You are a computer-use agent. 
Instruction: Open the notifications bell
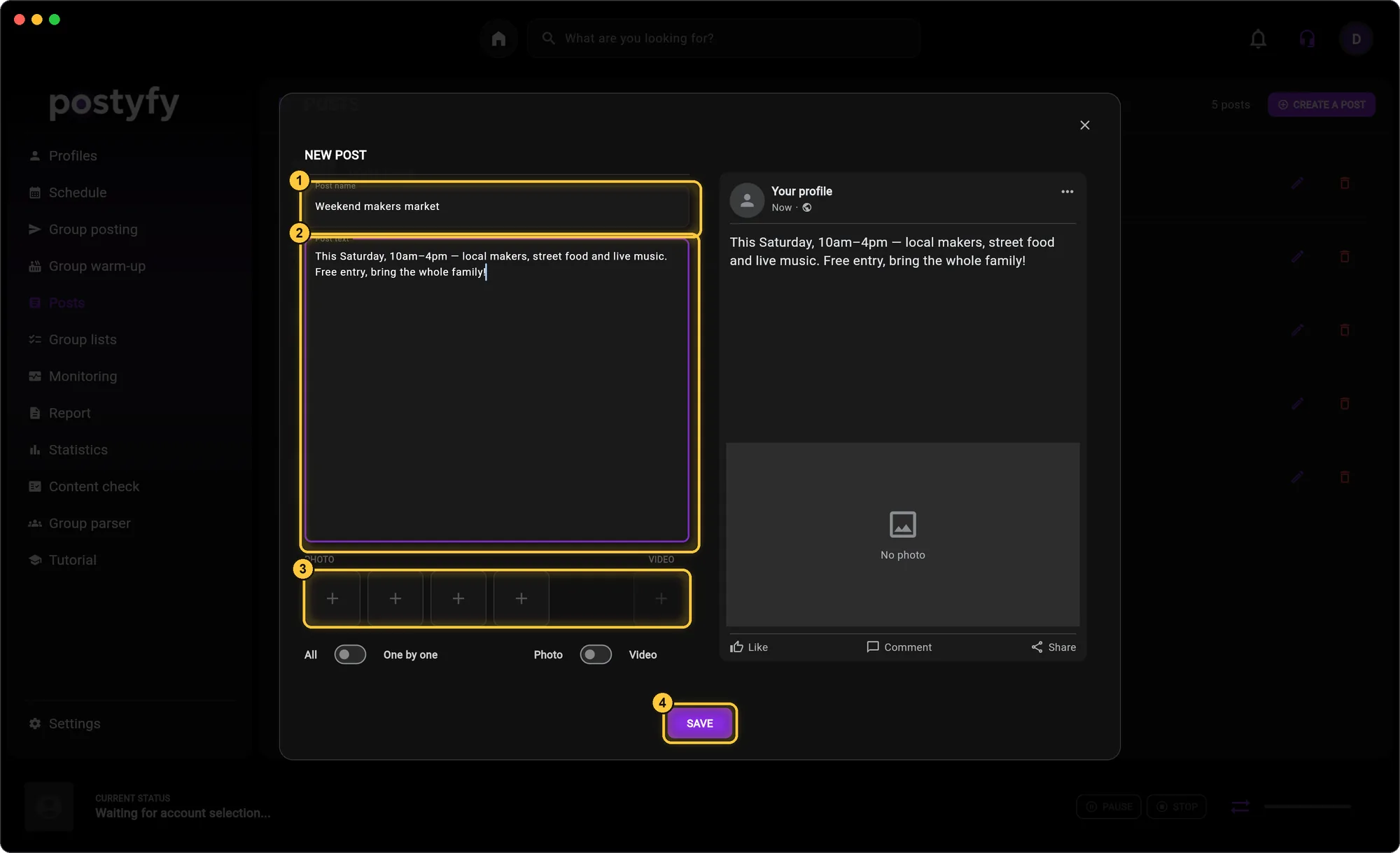pos(1258,38)
